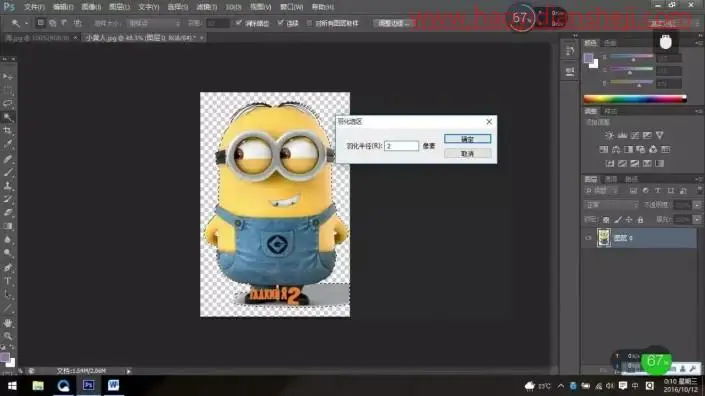Screen dimensions: 705x396
Task: Select the Lasso tool
Action: [x=8, y=103]
